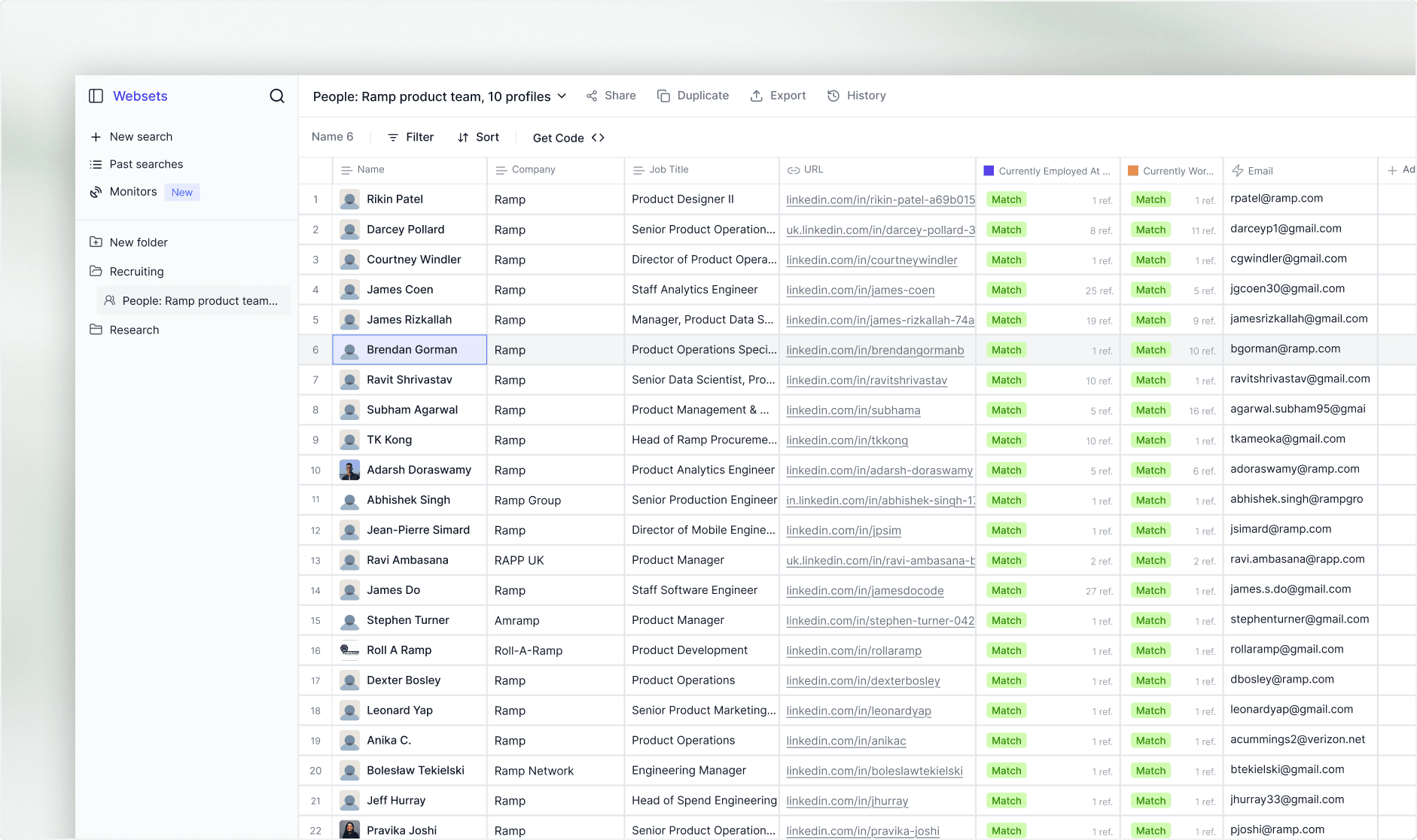Click the 'RAPP UK' company cell

(x=556, y=561)
